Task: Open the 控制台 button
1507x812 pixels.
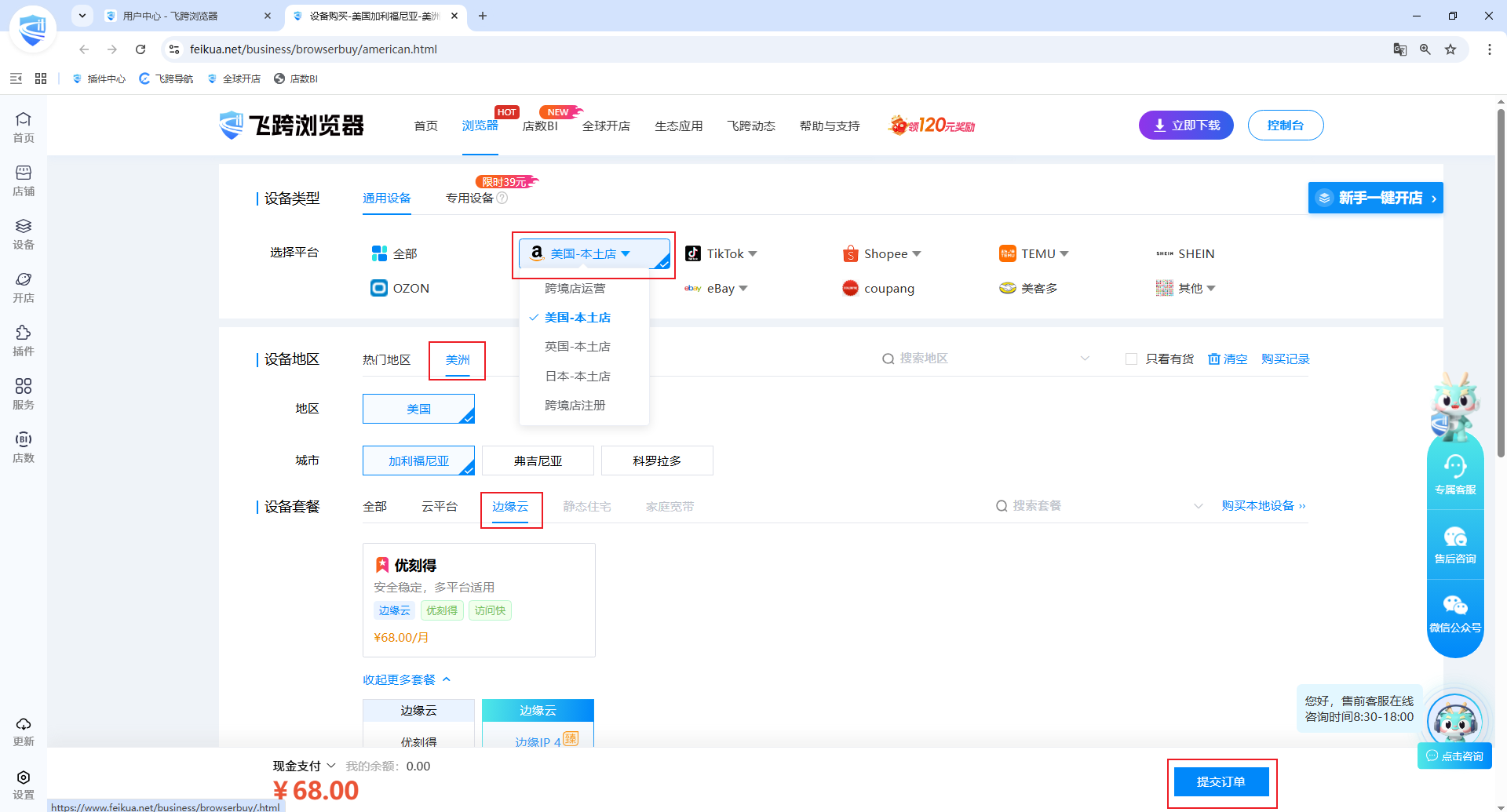Action: click(x=1286, y=125)
